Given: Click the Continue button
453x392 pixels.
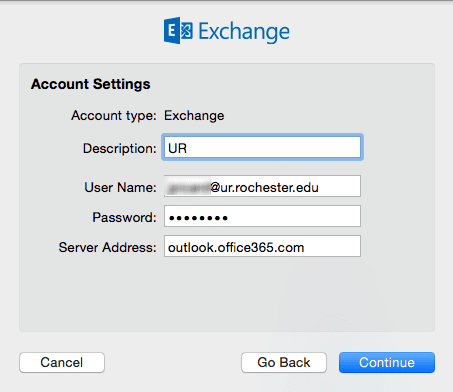Looking at the screenshot, I should [x=387, y=362].
